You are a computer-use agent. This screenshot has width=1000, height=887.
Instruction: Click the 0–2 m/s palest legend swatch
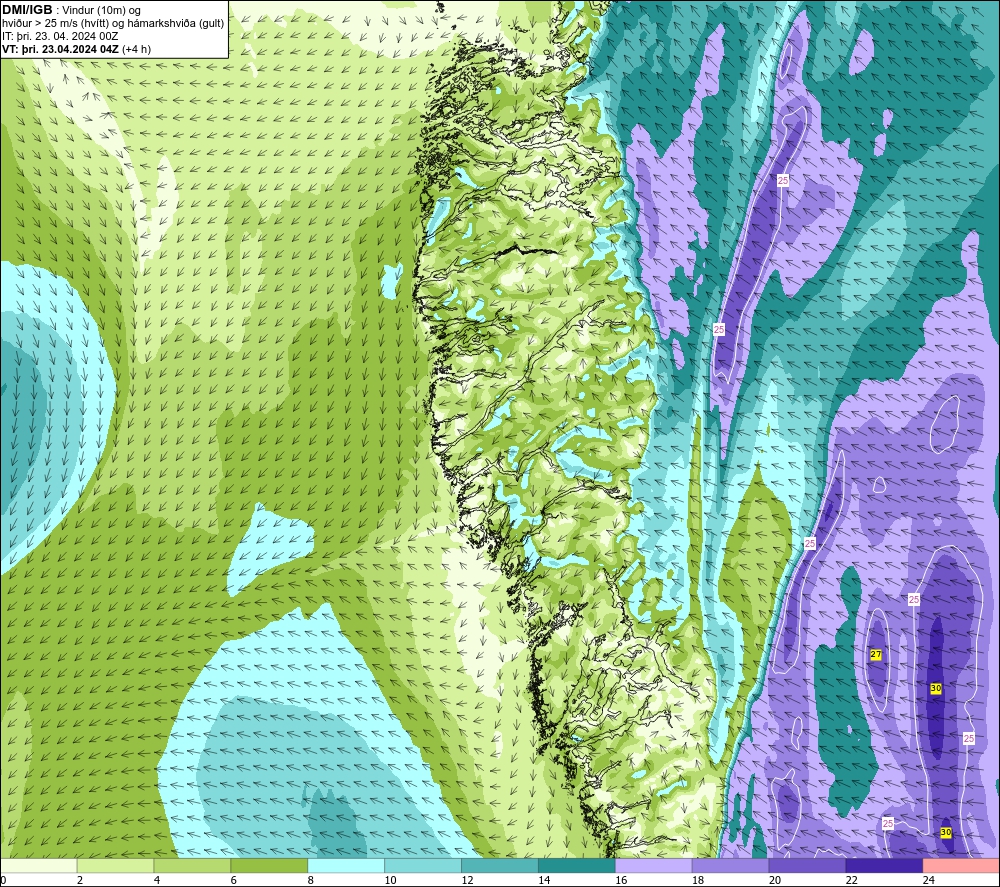[x=38, y=865]
